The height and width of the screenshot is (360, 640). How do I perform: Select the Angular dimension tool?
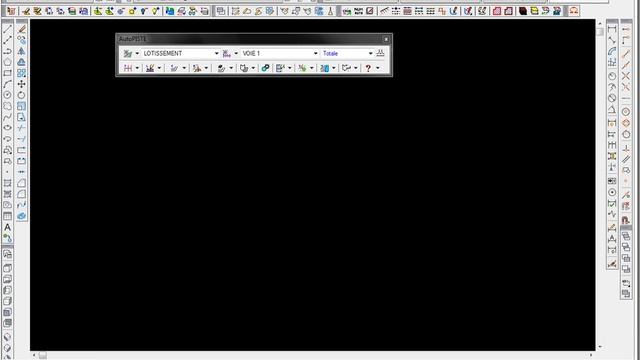(612, 109)
